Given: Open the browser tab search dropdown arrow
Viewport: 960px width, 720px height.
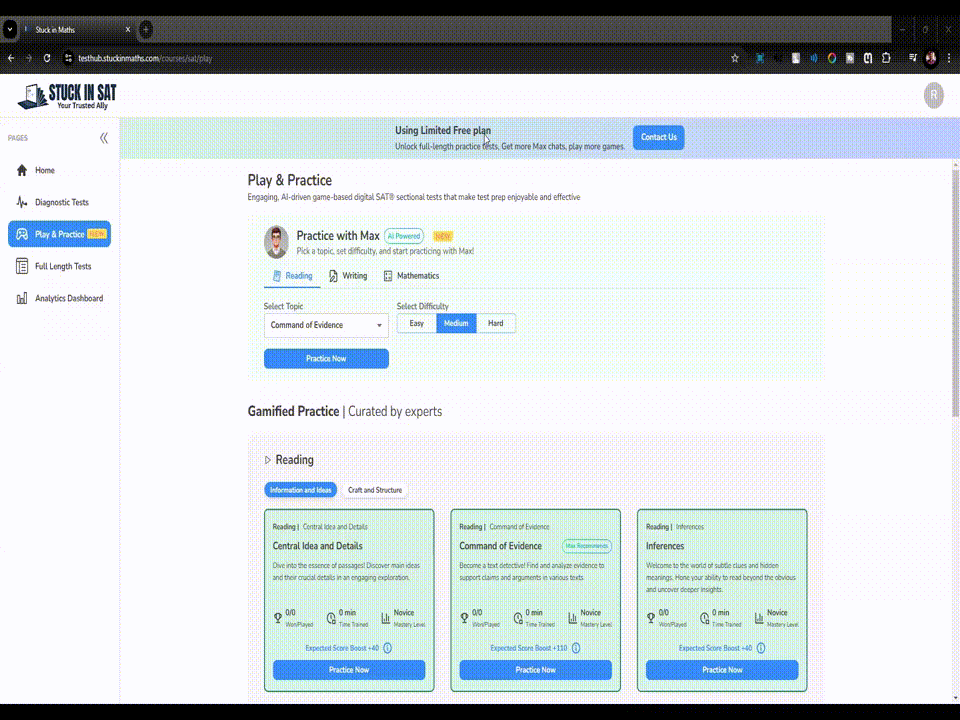Looking at the screenshot, I should [x=10, y=30].
